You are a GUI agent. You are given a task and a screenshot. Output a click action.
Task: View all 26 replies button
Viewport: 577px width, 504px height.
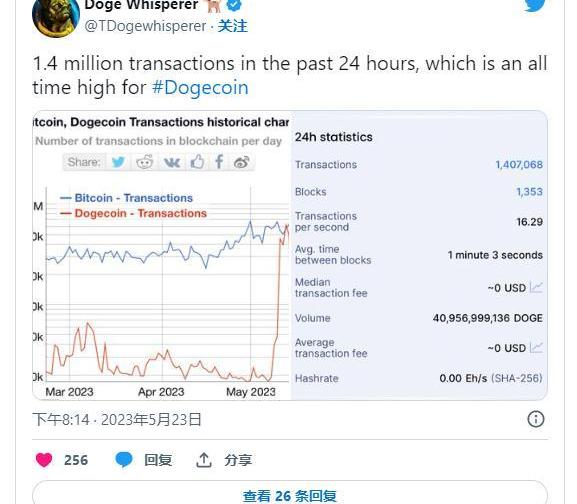(x=290, y=493)
